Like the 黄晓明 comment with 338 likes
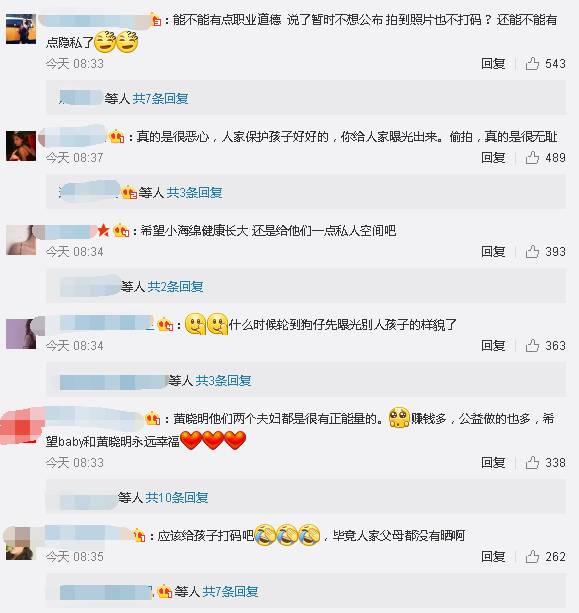579x613 pixels. coord(532,462)
